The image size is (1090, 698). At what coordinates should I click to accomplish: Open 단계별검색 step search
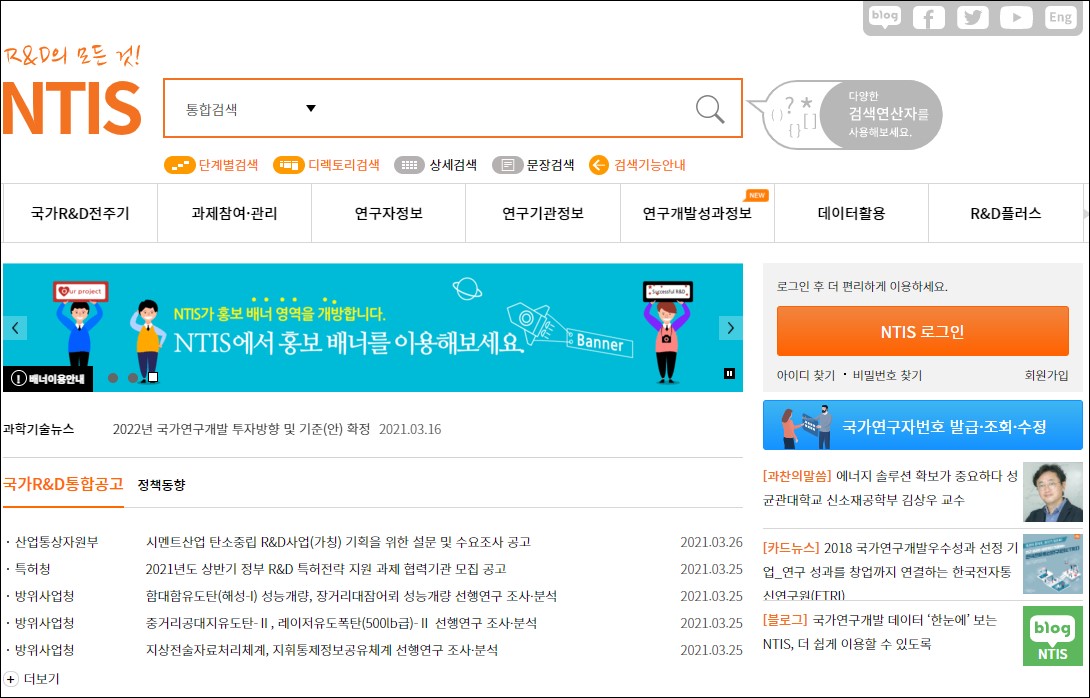click(x=211, y=165)
